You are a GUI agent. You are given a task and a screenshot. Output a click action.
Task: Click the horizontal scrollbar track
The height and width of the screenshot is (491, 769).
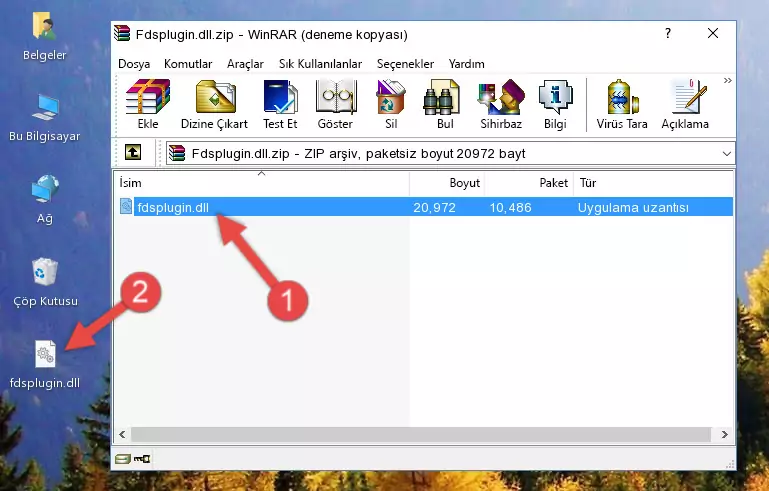coord(421,434)
